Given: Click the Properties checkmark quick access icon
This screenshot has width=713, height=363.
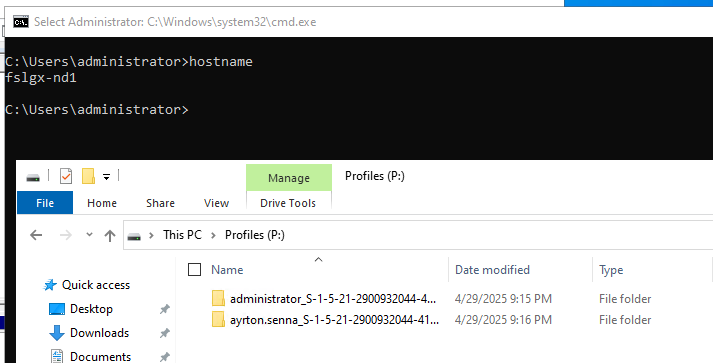Looking at the screenshot, I should tap(66, 176).
